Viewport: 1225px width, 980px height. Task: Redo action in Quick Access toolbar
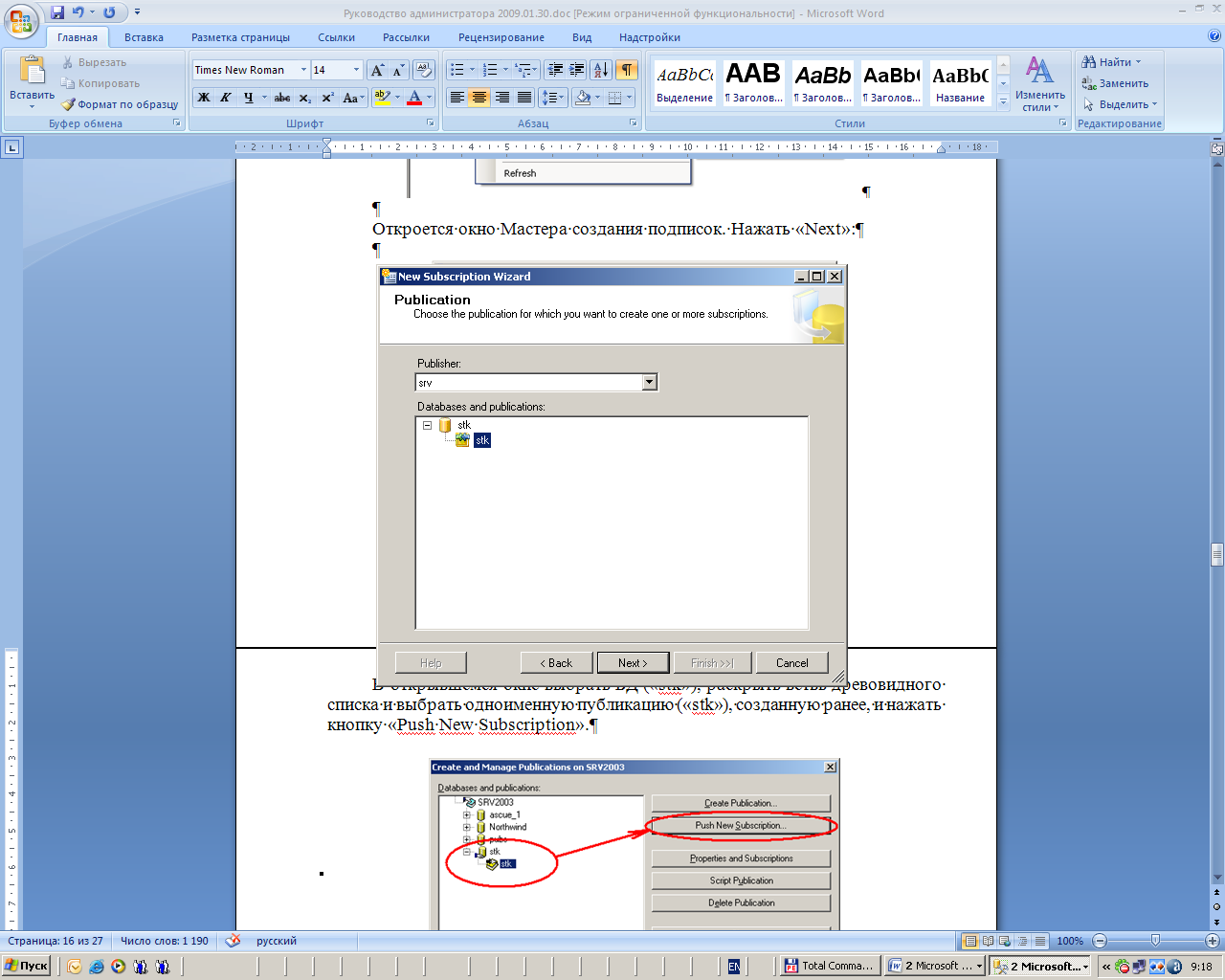pyautogui.click(x=109, y=12)
